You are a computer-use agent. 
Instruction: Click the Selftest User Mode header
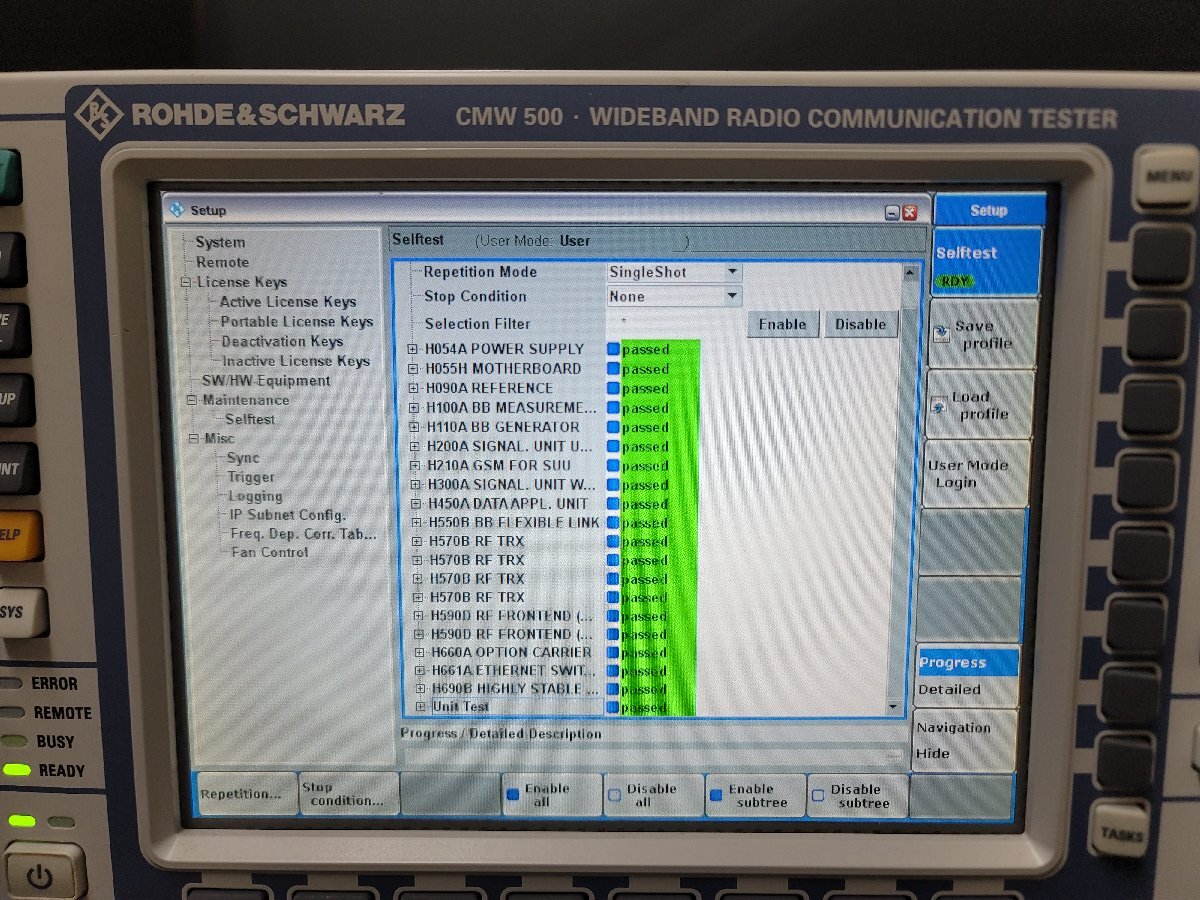pyautogui.click(x=657, y=240)
